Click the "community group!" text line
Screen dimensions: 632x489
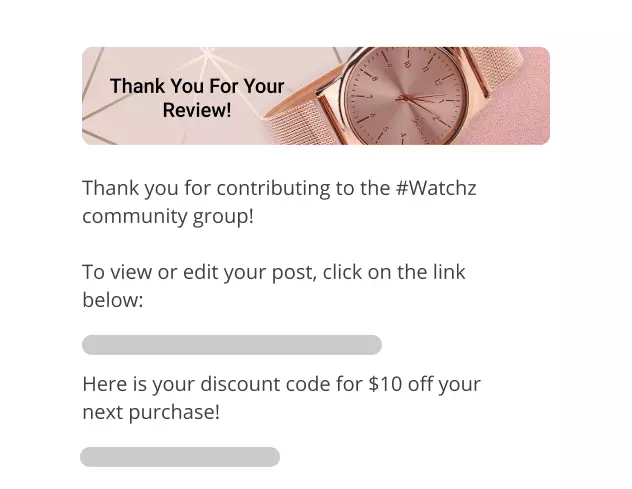pyautogui.click(x=168, y=216)
